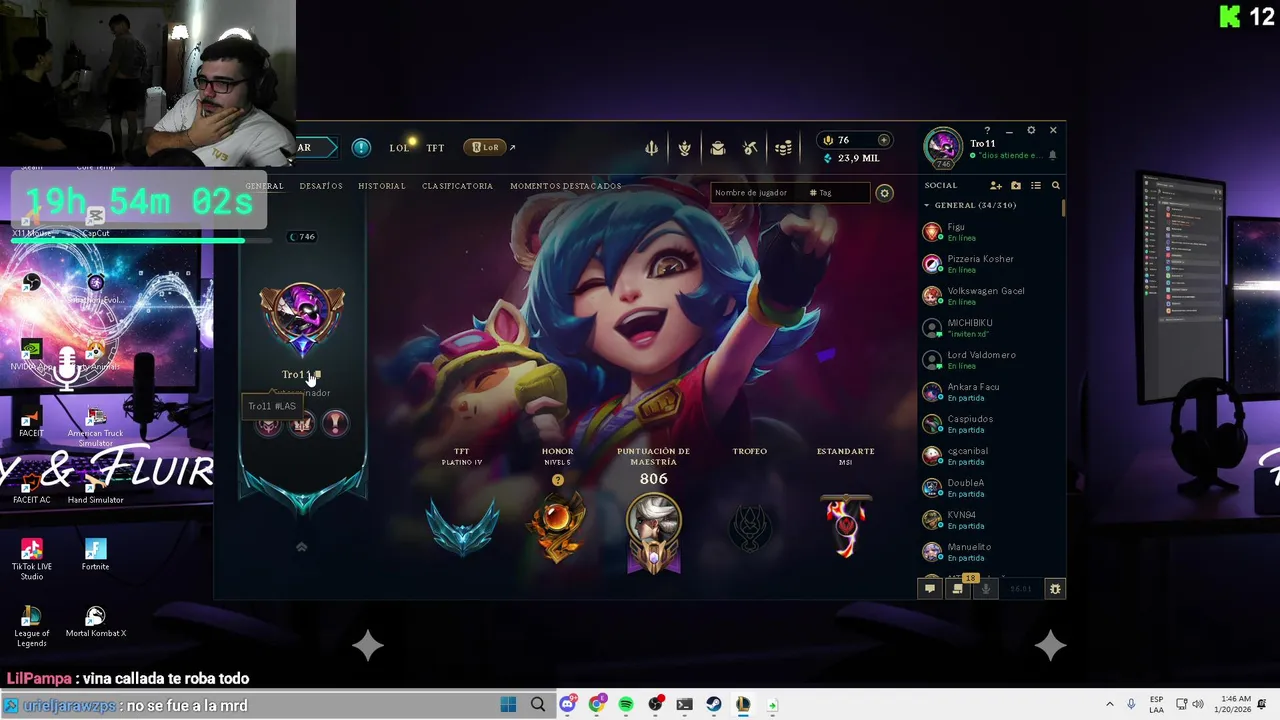Click the Trofeo emblem slot
The image size is (1280, 720).
pos(750,526)
